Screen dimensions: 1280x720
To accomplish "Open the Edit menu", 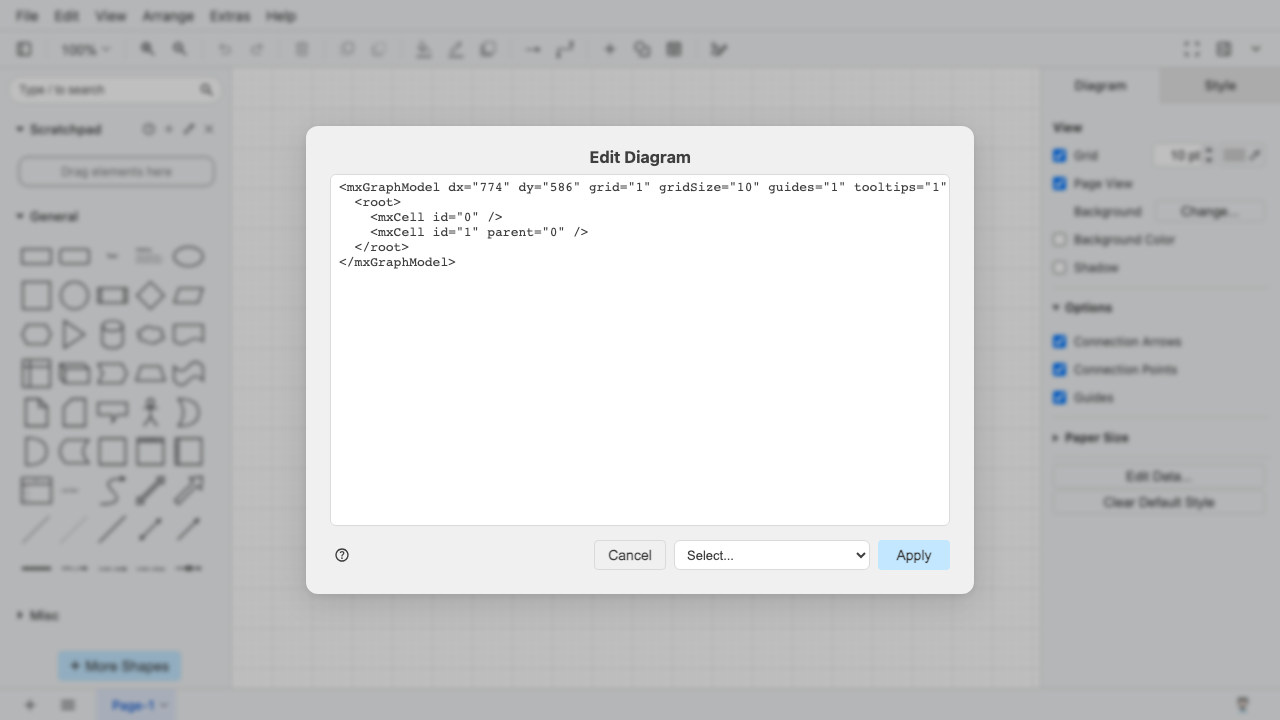I will click(66, 16).
